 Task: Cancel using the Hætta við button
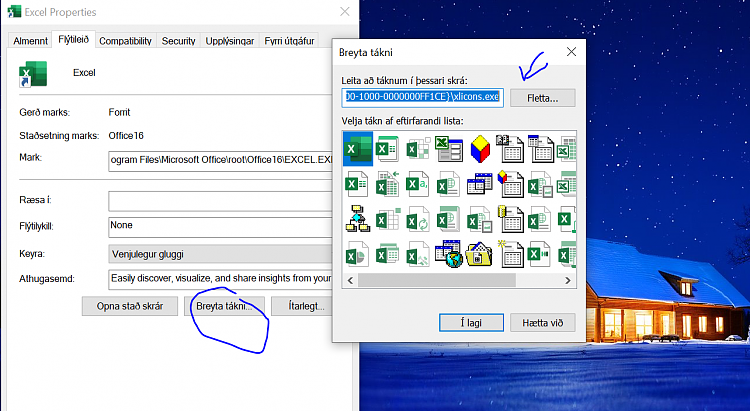tap(542, 323)
